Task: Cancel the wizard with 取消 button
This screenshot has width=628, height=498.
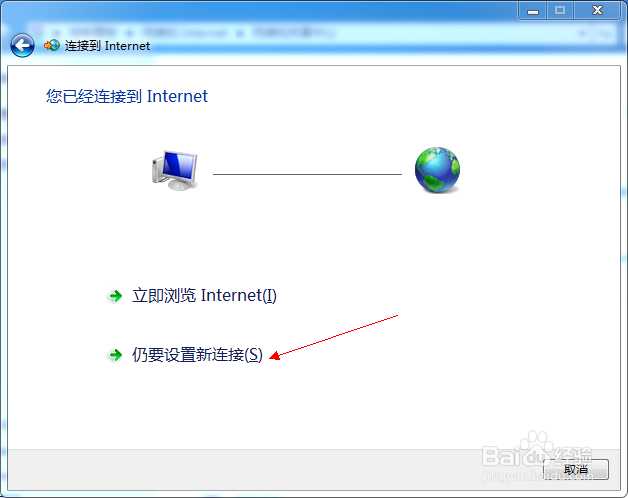Action: coord(576,469)
